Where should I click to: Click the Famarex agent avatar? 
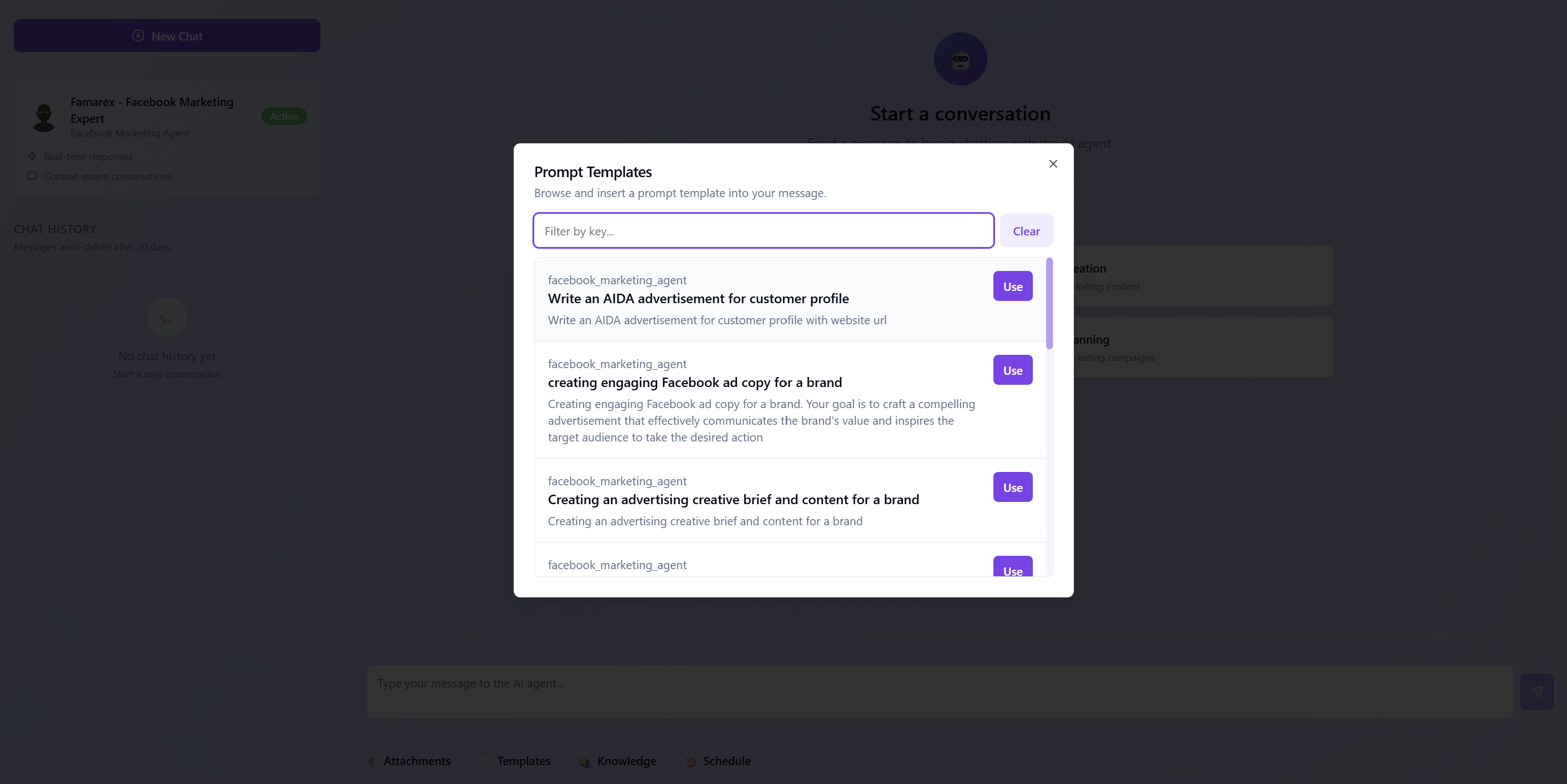click(x=44, y=117)
